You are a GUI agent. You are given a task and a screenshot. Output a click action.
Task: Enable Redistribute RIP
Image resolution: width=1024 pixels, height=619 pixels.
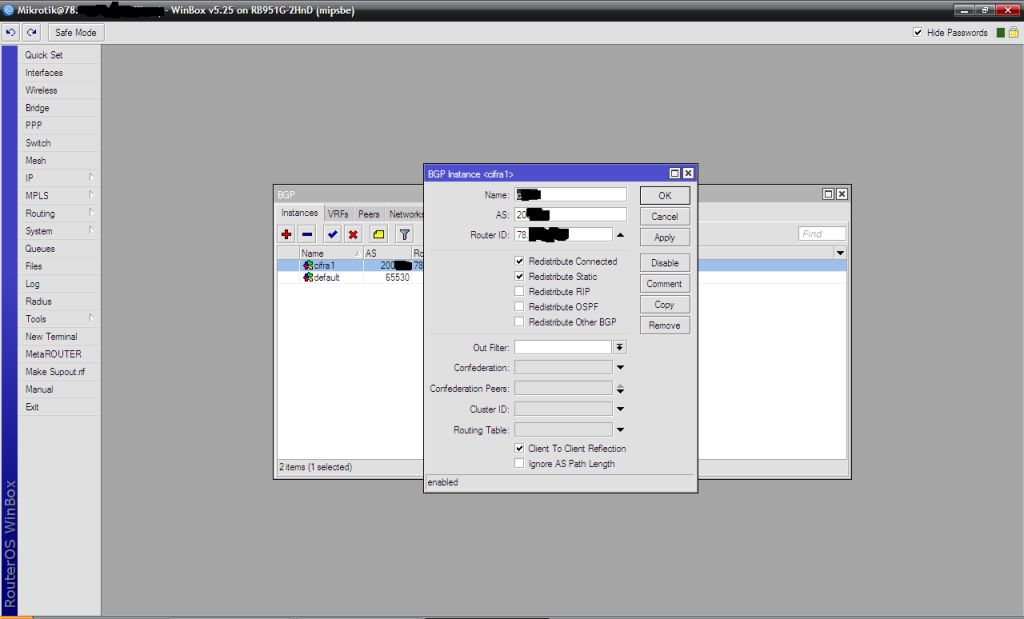coord(519,291)
